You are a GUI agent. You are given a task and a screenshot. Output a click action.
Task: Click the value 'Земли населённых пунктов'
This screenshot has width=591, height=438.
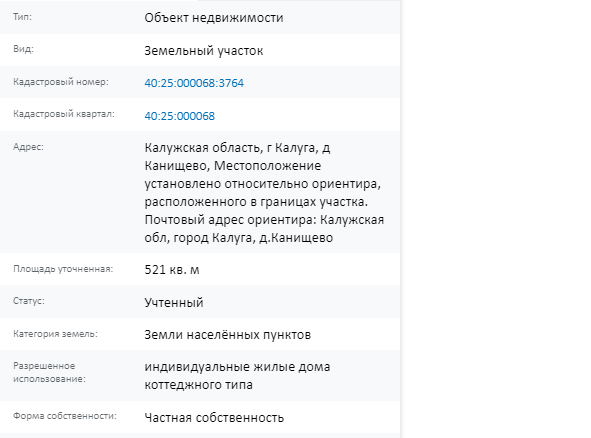tap(228, 335)
